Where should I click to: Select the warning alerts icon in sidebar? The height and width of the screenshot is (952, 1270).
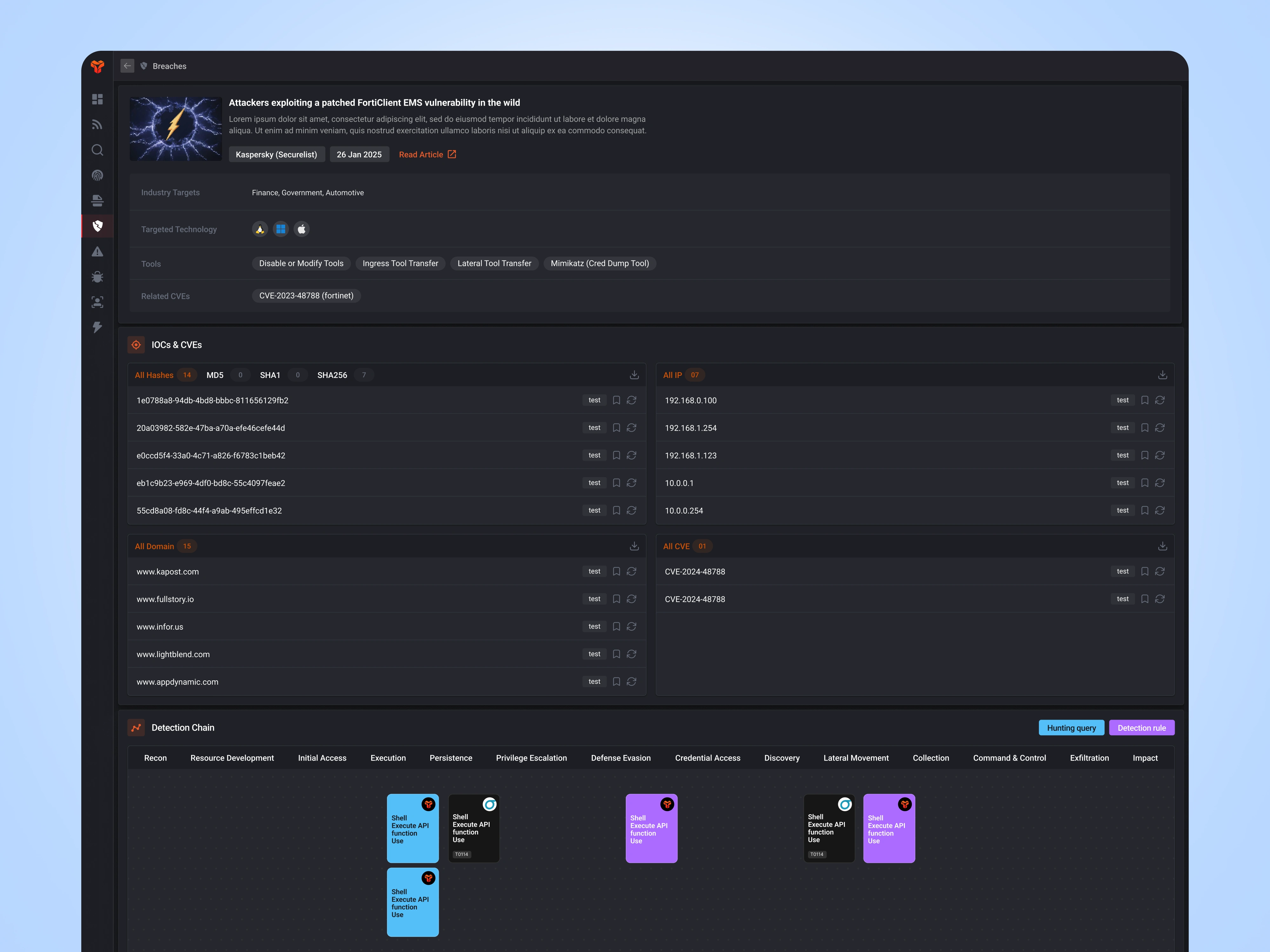(97, 251)
